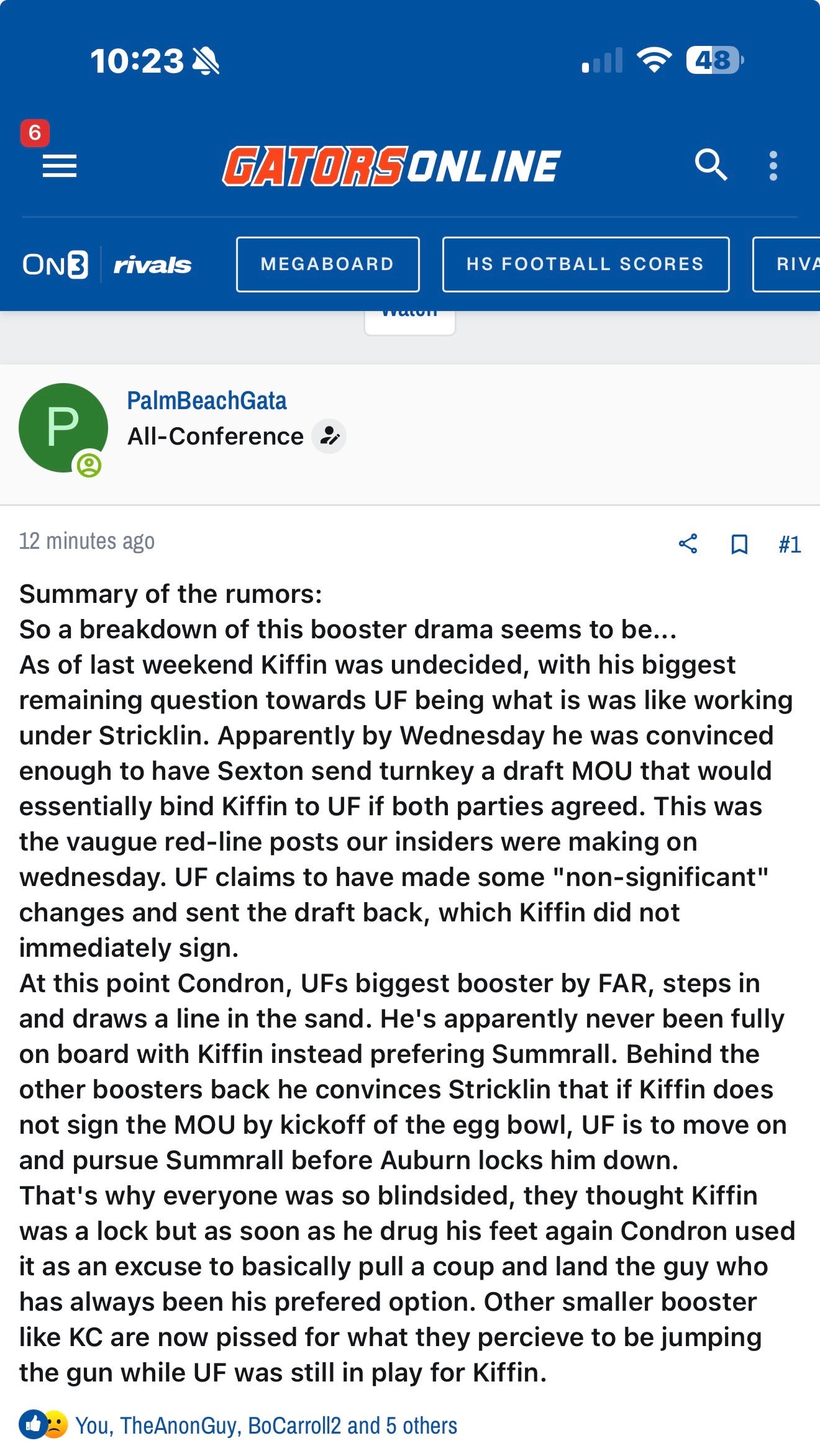Tap the thread starter badge icon
This screenshot has width=820, height=1456.
pyautogui.click(x=329, y=436)
